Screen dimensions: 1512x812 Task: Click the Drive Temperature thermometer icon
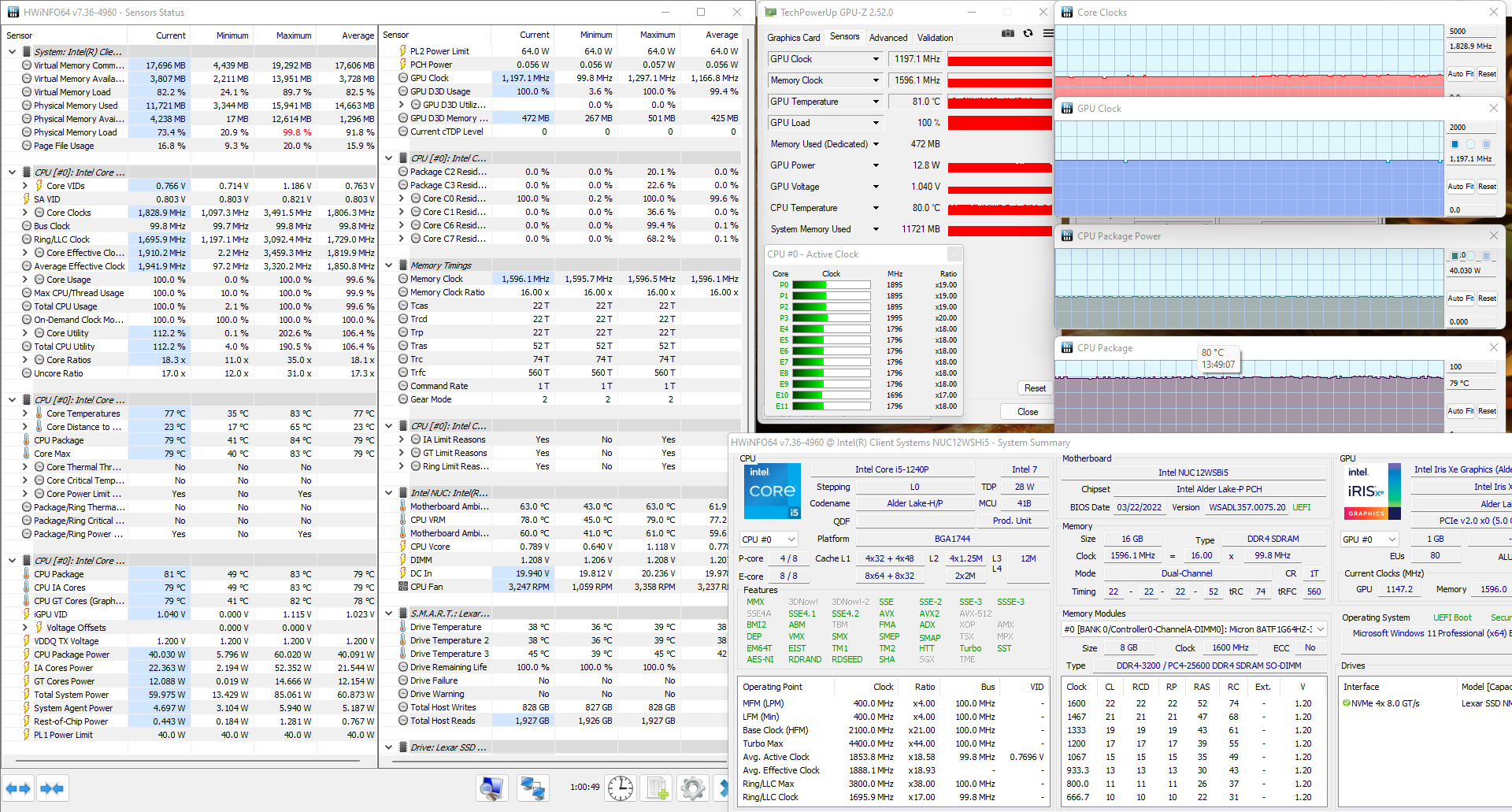(x=403, y=627)
